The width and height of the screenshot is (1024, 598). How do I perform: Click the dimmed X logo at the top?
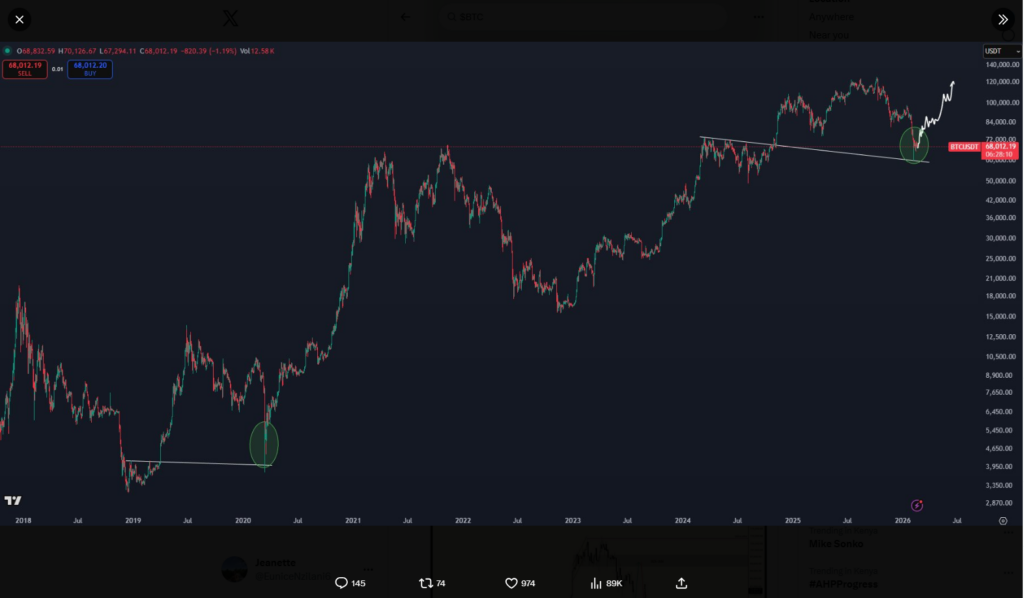click(230, 17)
